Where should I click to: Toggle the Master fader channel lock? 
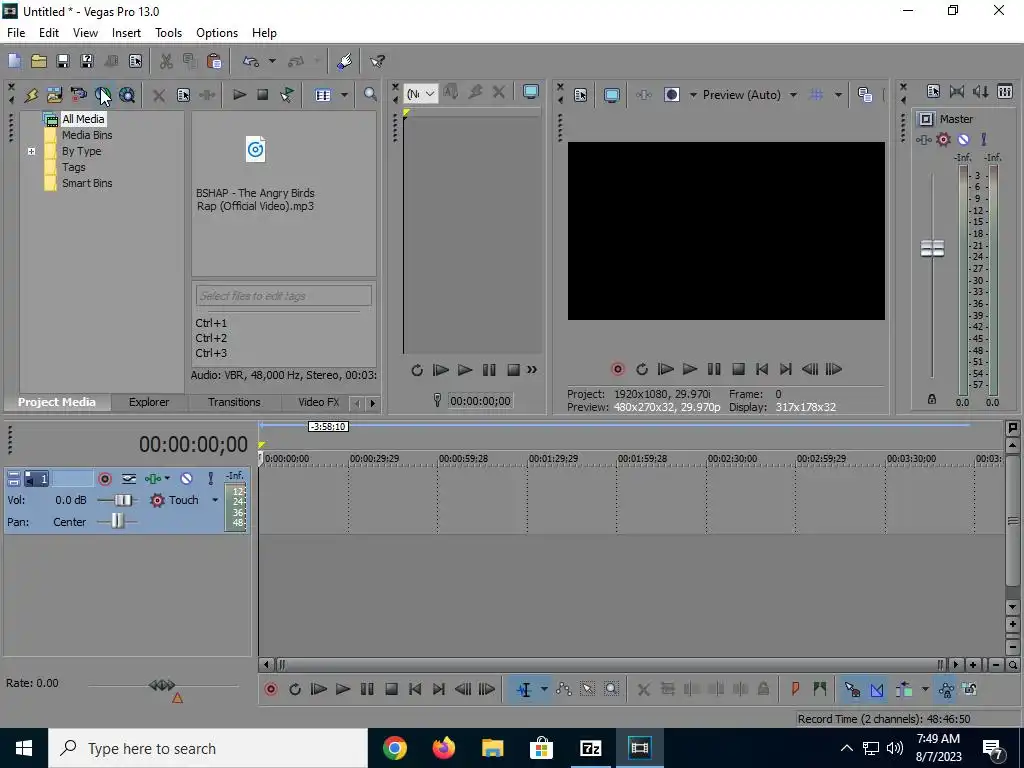[932, 399]
